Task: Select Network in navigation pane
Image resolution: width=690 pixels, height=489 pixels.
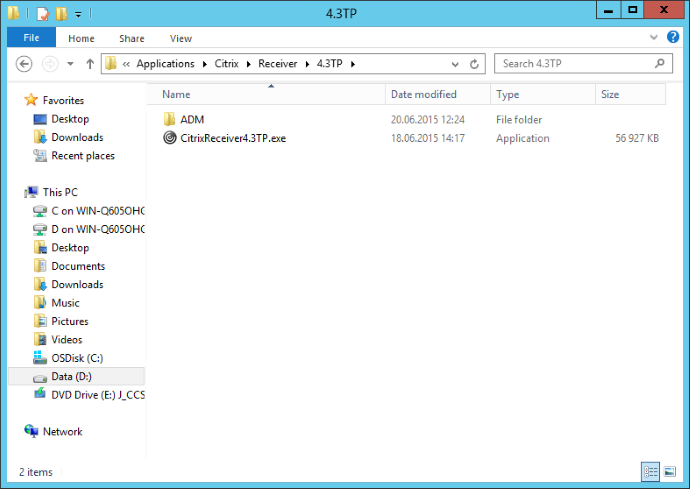Action: click(62, 432)
